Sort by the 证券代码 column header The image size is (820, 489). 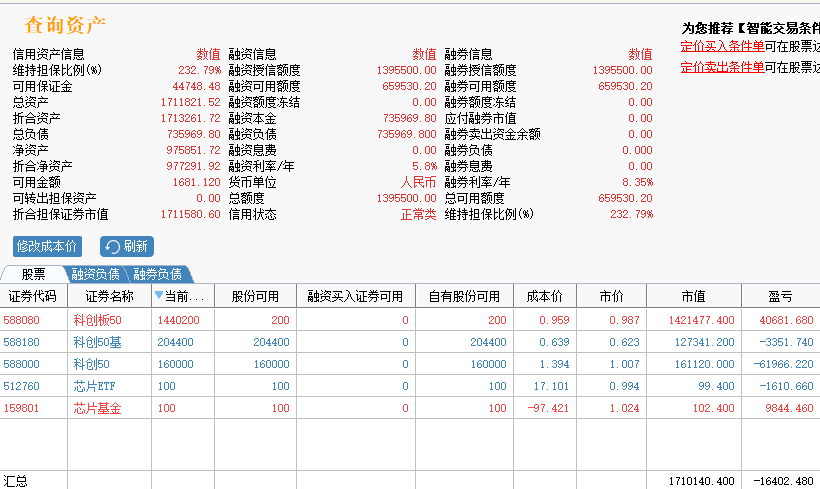(x=33, y=297)
